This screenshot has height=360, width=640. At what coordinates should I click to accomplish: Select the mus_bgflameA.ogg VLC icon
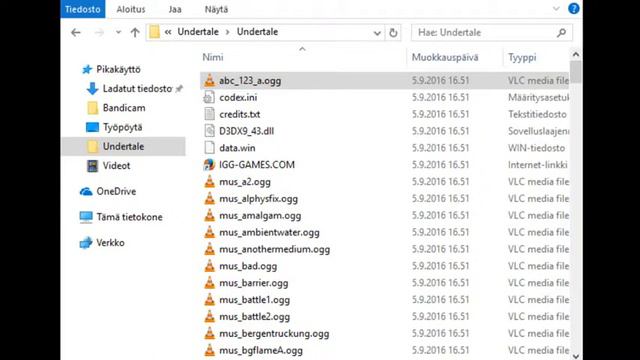click(209, 350)
